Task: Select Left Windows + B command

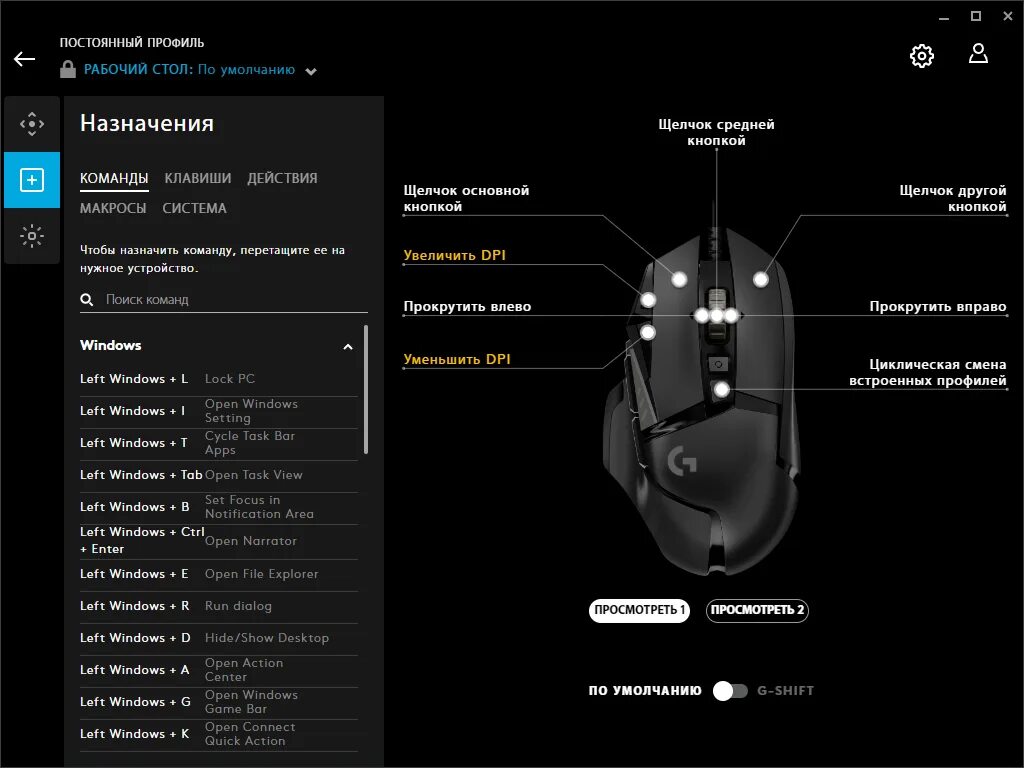Action: (x=219, y=507)
